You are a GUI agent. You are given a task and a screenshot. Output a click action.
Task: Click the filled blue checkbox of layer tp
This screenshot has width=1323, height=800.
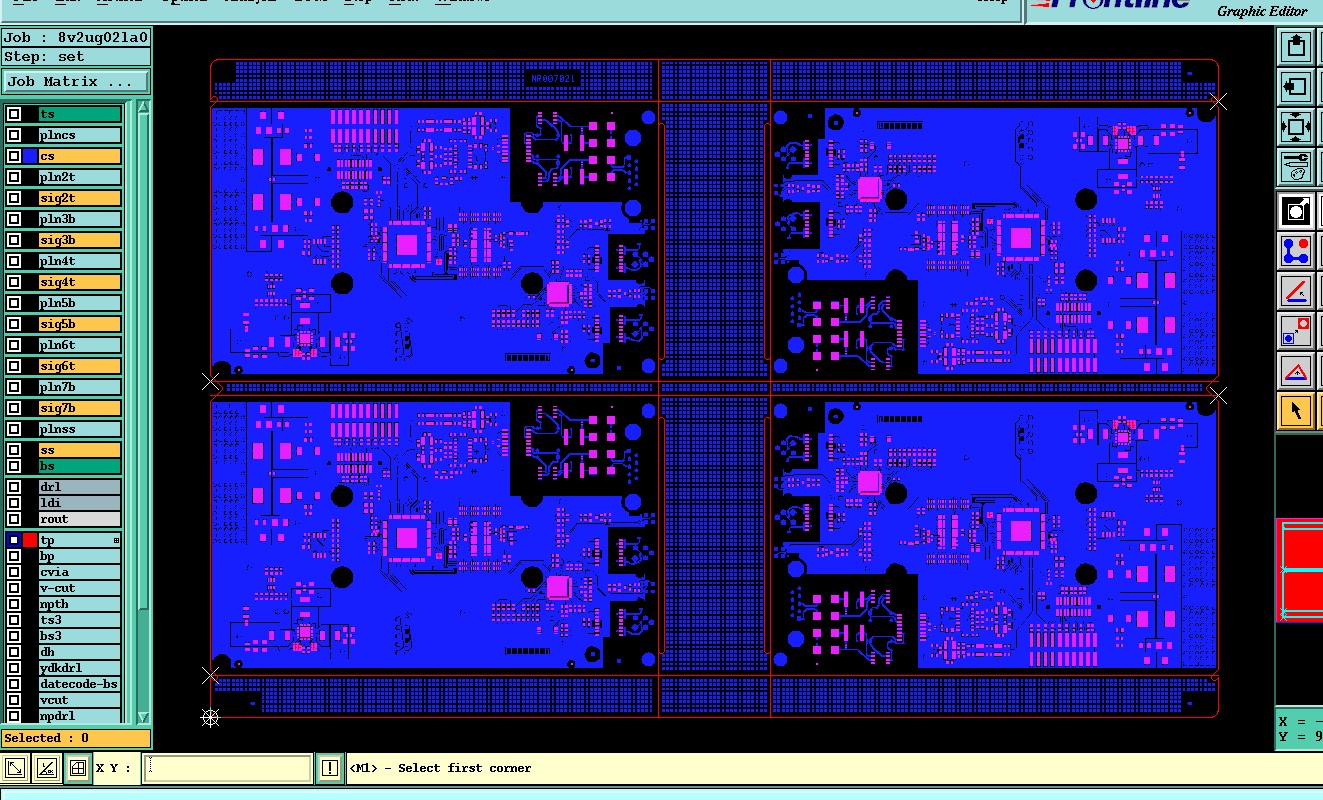coord(14,540)
